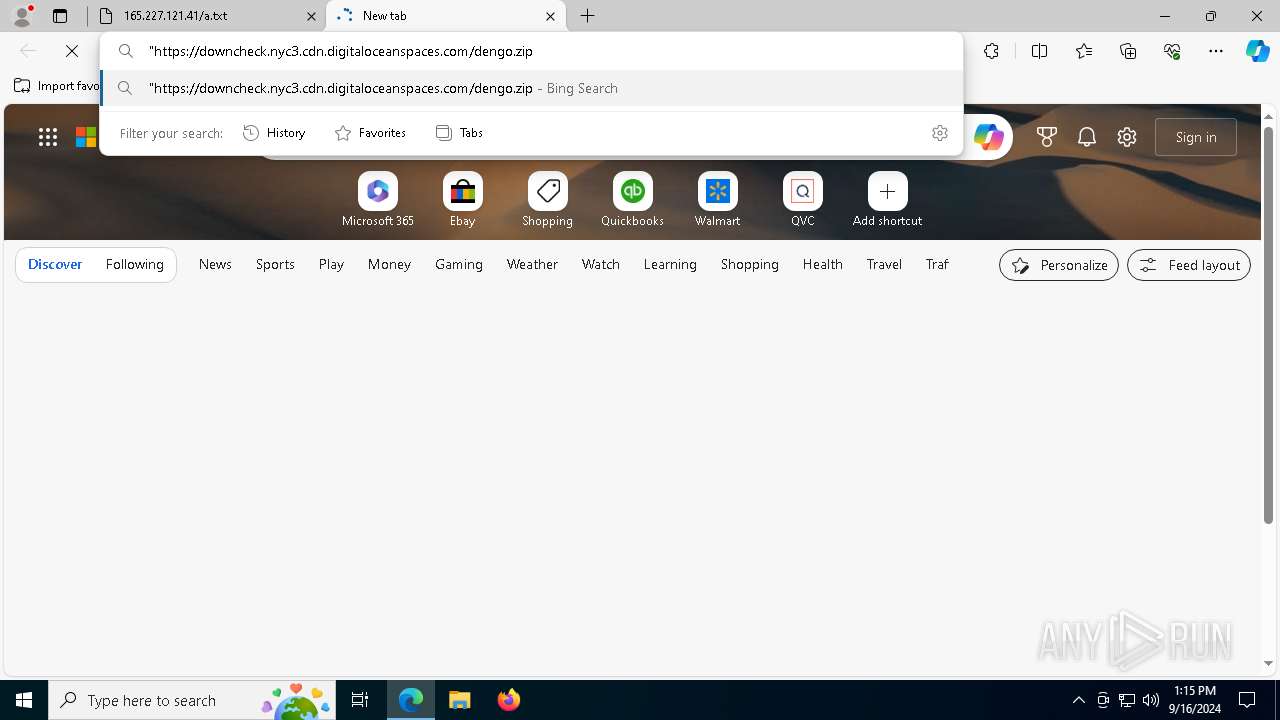Image resolution: width=1280 pixels, height=720 pixels.
Task: Switch to the New tab tab
Action: pos(446,16)
